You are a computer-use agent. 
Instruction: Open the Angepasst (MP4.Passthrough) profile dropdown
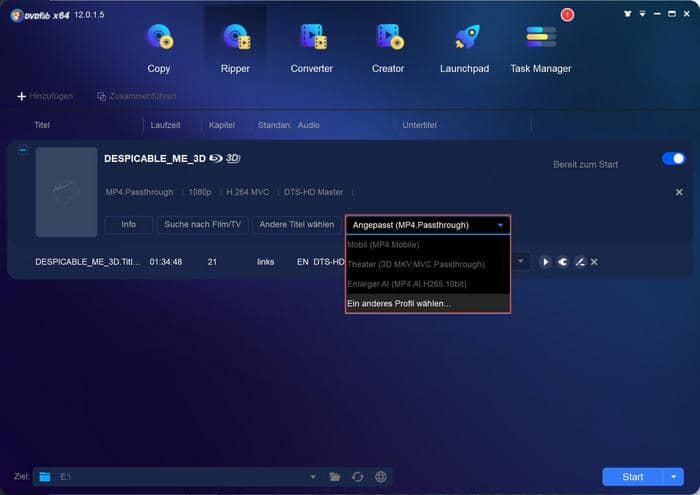pyautogui.click(x=428, y=225)
